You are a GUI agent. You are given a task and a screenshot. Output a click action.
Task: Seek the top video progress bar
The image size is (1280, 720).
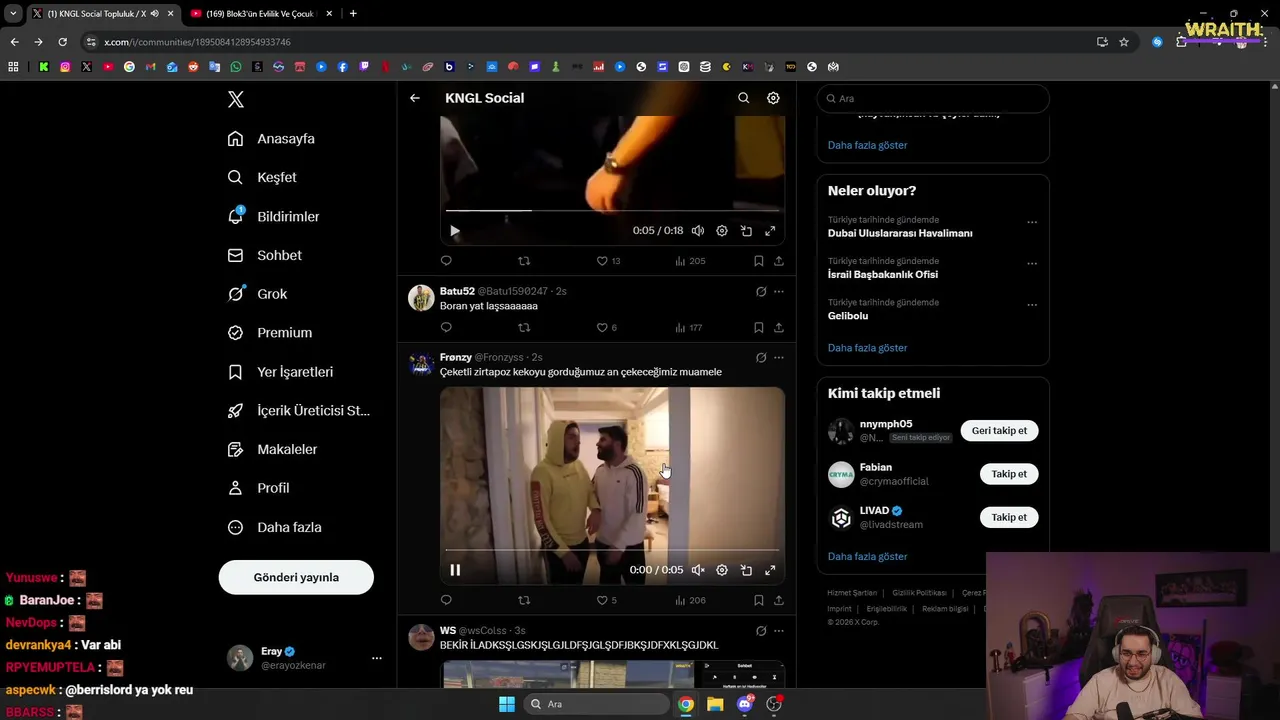pos(612,211)
